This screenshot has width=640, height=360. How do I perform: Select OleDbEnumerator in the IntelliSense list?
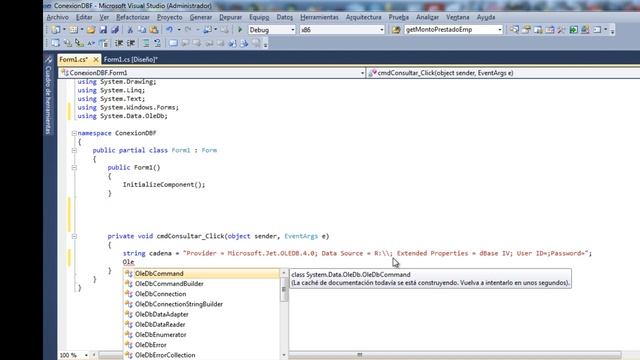click(202, 335)
